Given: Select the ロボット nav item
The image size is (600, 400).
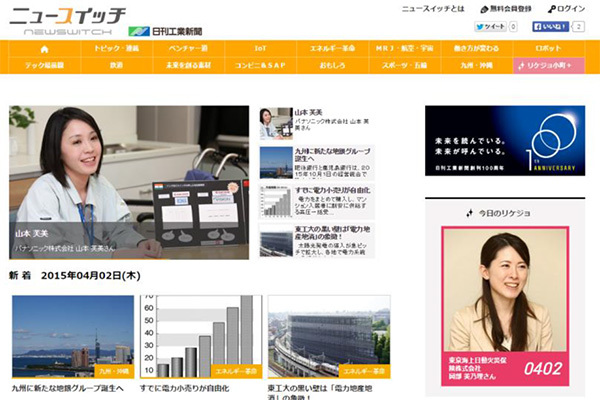Looking at the screenshot, I should tap(548, 49).
